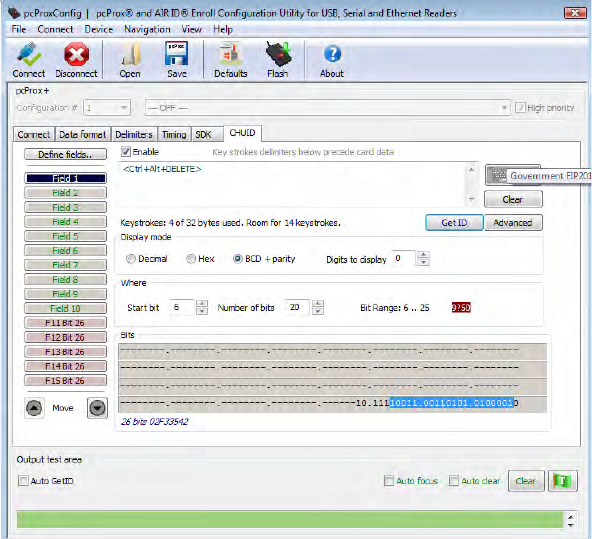Screen dimensions: 592x539
Task: Toggle the High priority checkbox
Action: coord(520,108)
